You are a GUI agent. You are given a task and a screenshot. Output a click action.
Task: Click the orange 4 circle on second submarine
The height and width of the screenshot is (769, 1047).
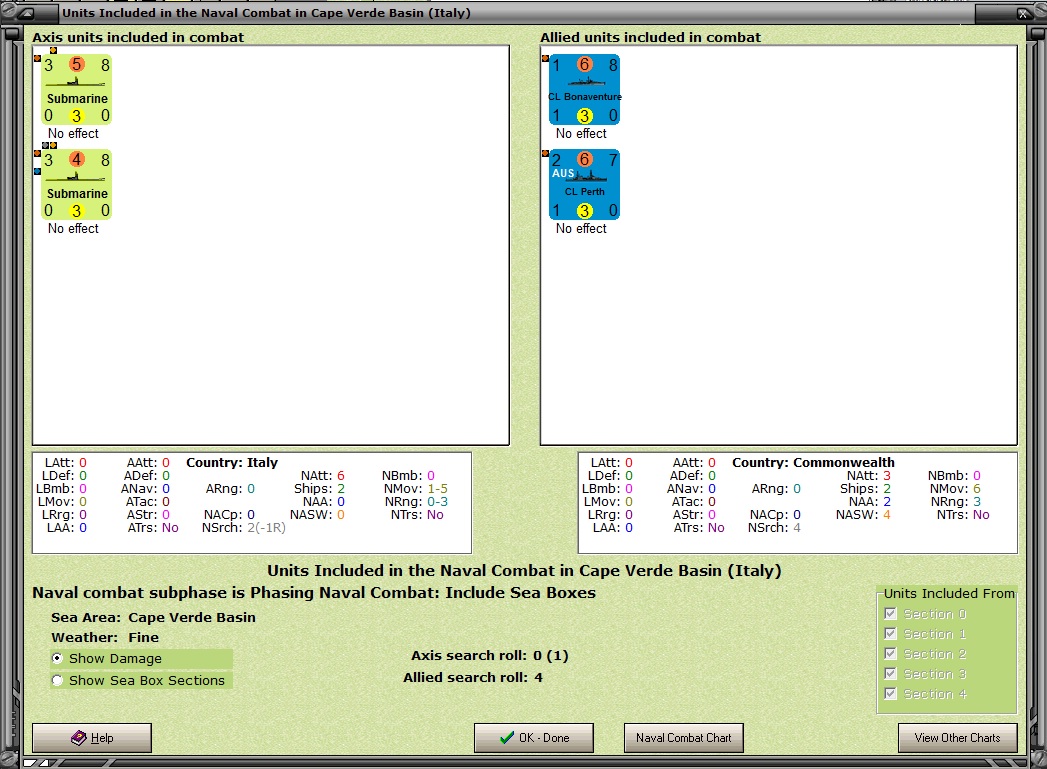pos(77,160)
